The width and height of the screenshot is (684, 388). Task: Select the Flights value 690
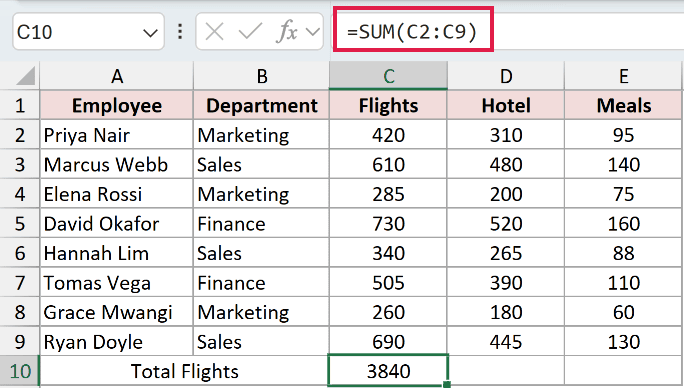388,342
